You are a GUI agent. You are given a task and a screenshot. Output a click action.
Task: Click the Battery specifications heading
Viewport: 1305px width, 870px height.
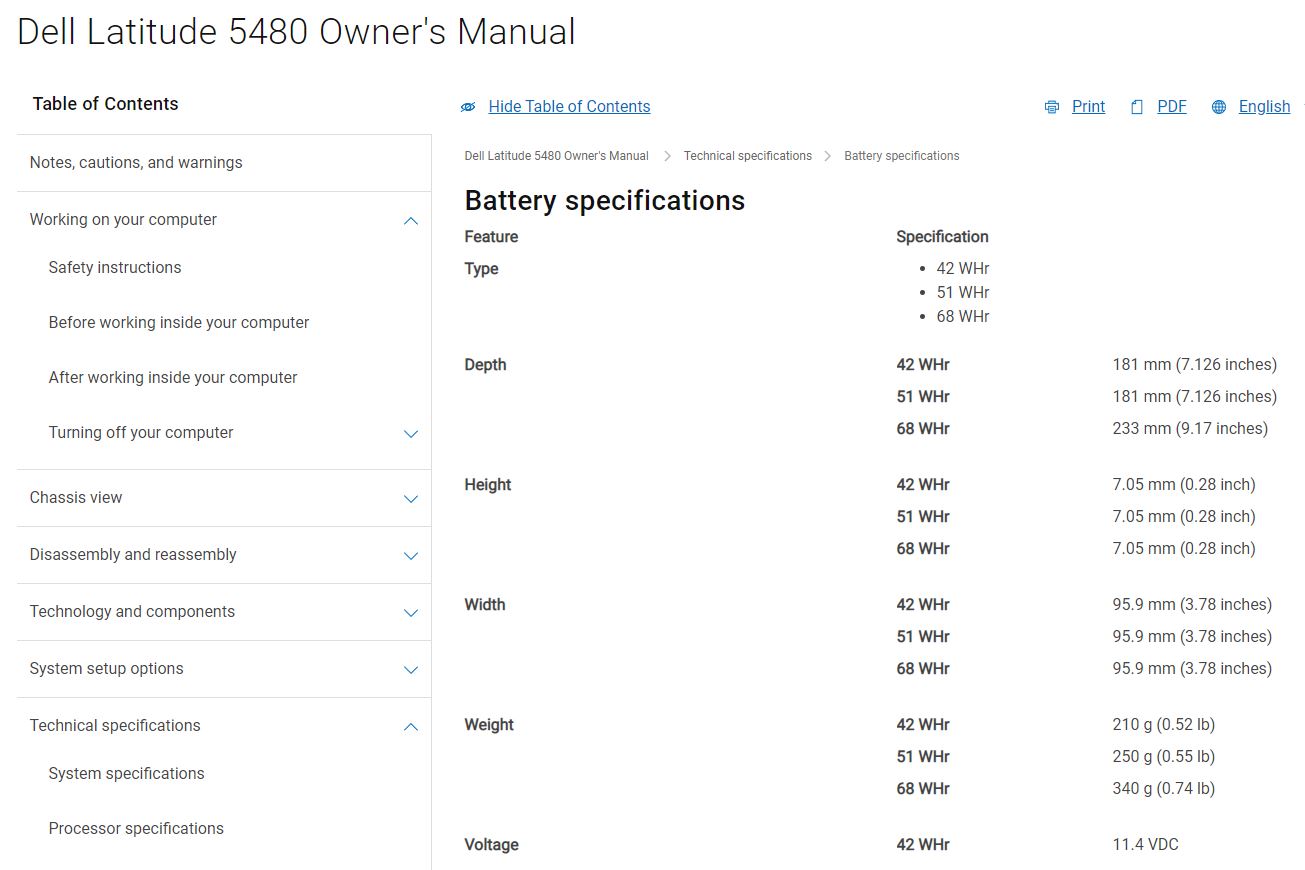pos(605,201)
